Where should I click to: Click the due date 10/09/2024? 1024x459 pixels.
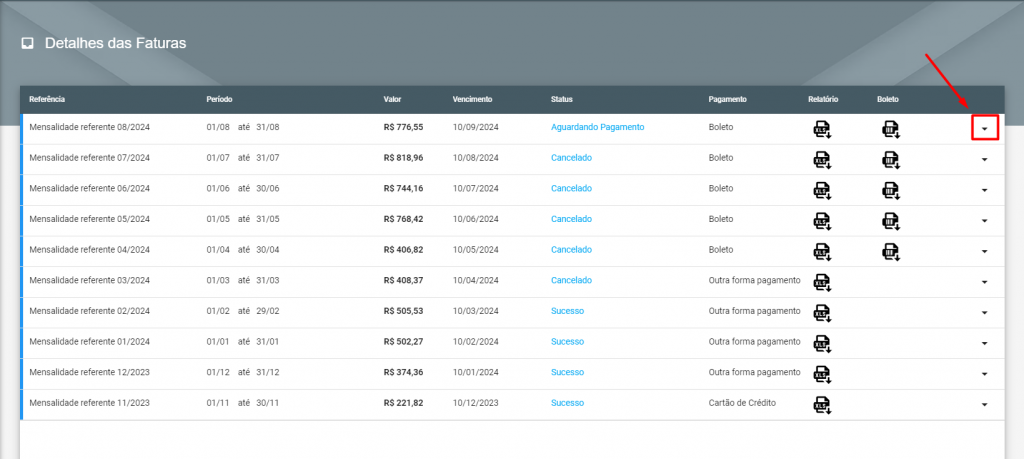pos(475,127)
